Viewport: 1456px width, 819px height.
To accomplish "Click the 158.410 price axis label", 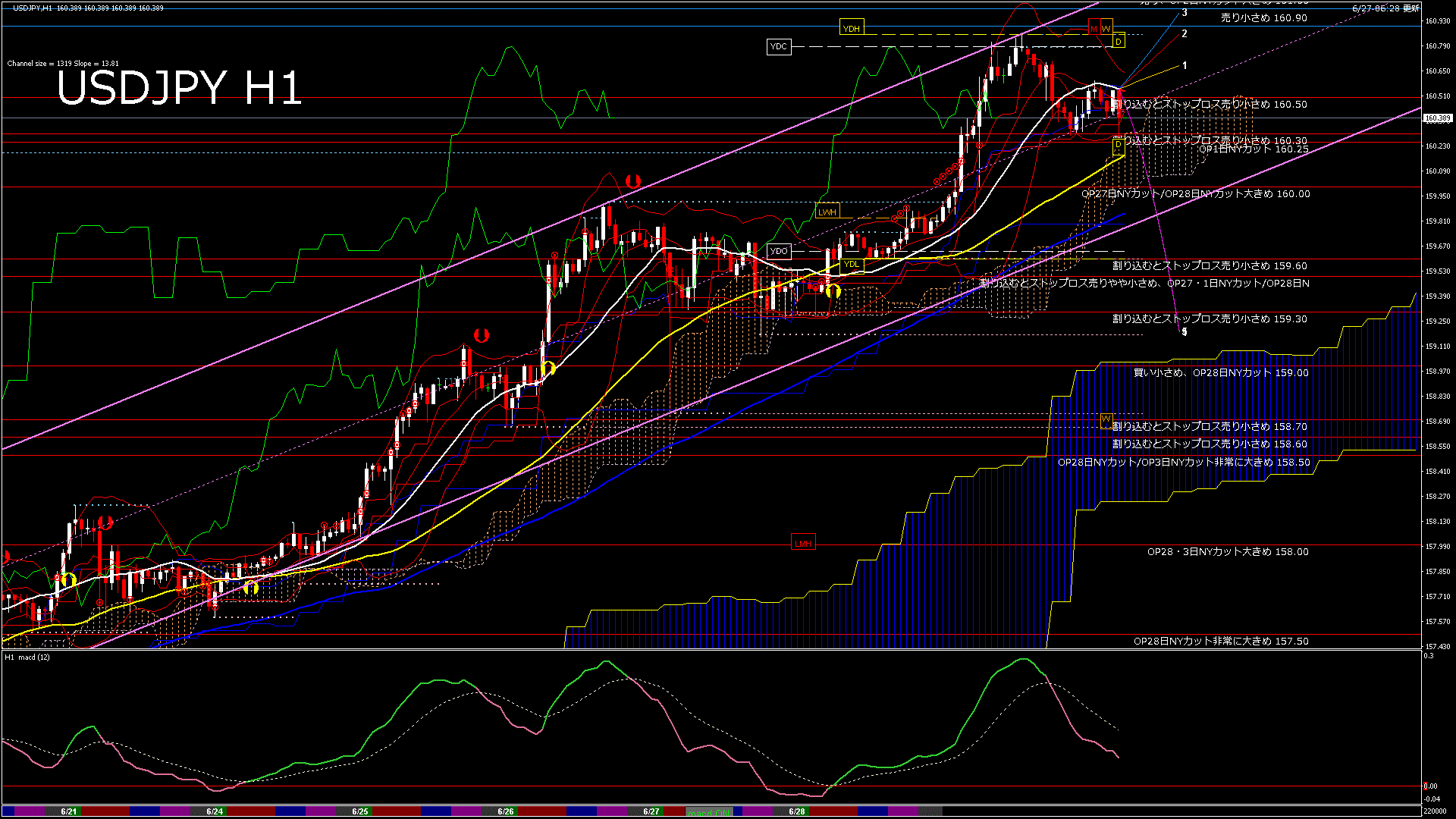I will click(1438, 472).
